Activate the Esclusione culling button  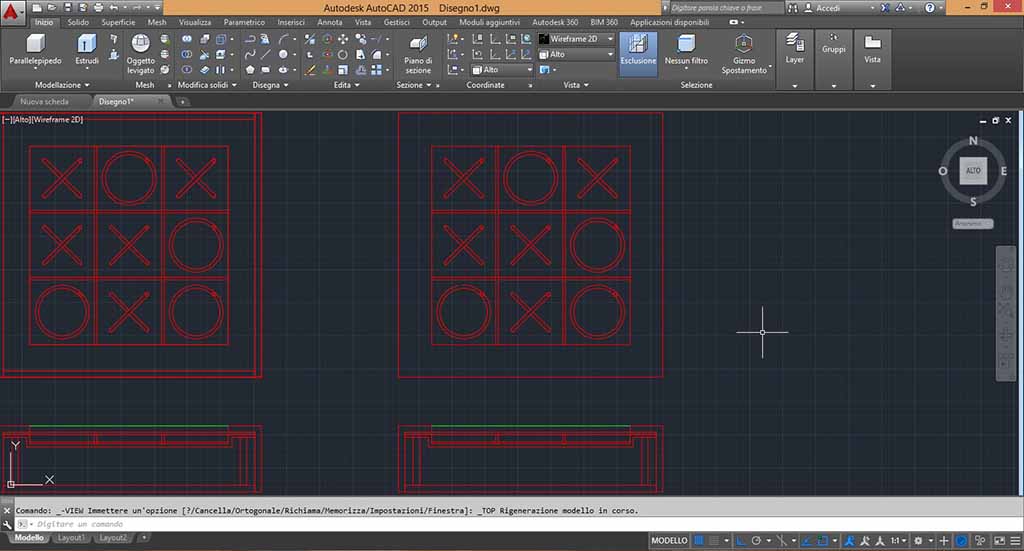pos(638,52)
